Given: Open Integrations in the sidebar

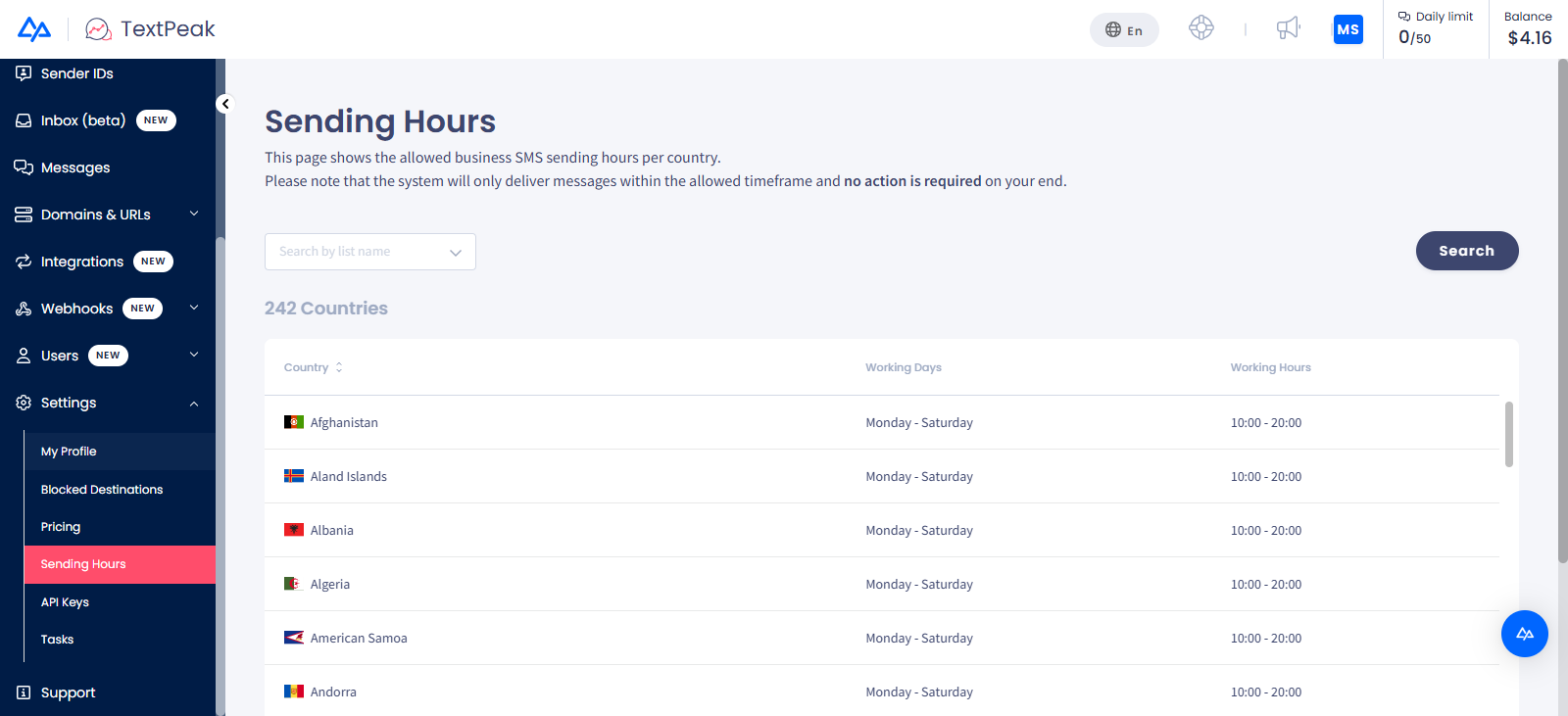Looking at the screenshot, I should click(x=82, y=262).
